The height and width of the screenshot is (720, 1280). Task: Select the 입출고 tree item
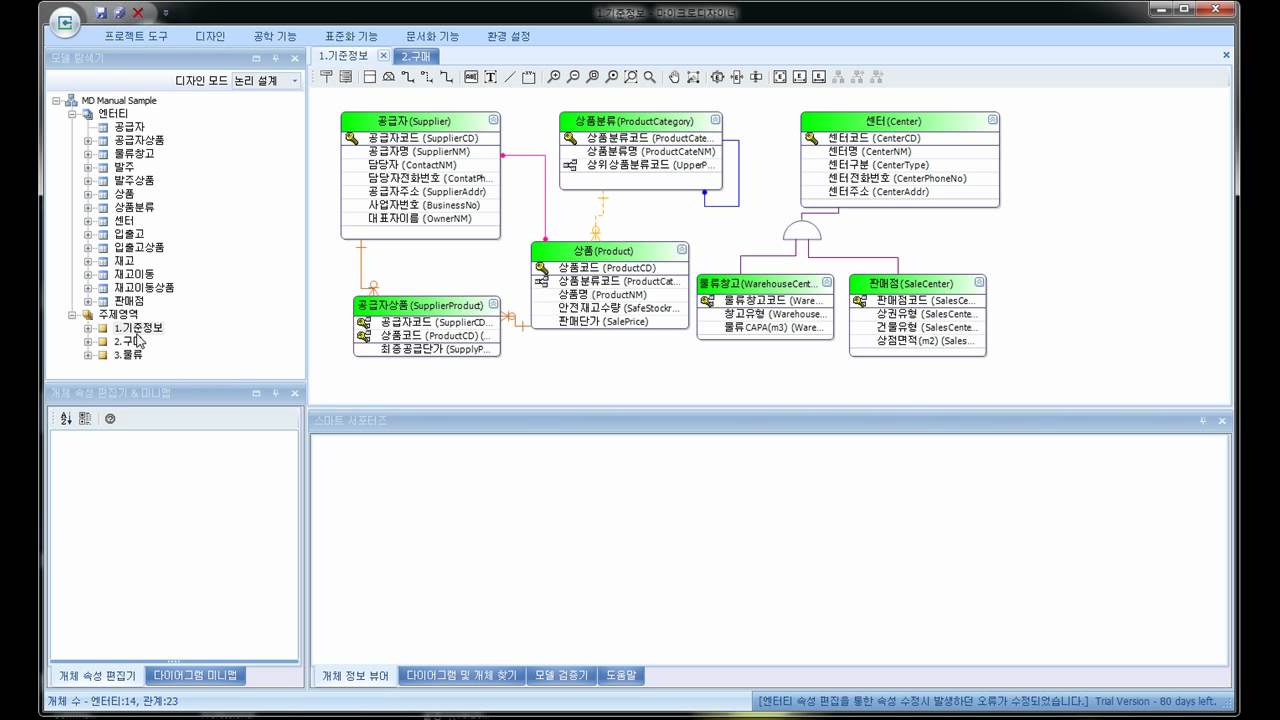point(129,234)
